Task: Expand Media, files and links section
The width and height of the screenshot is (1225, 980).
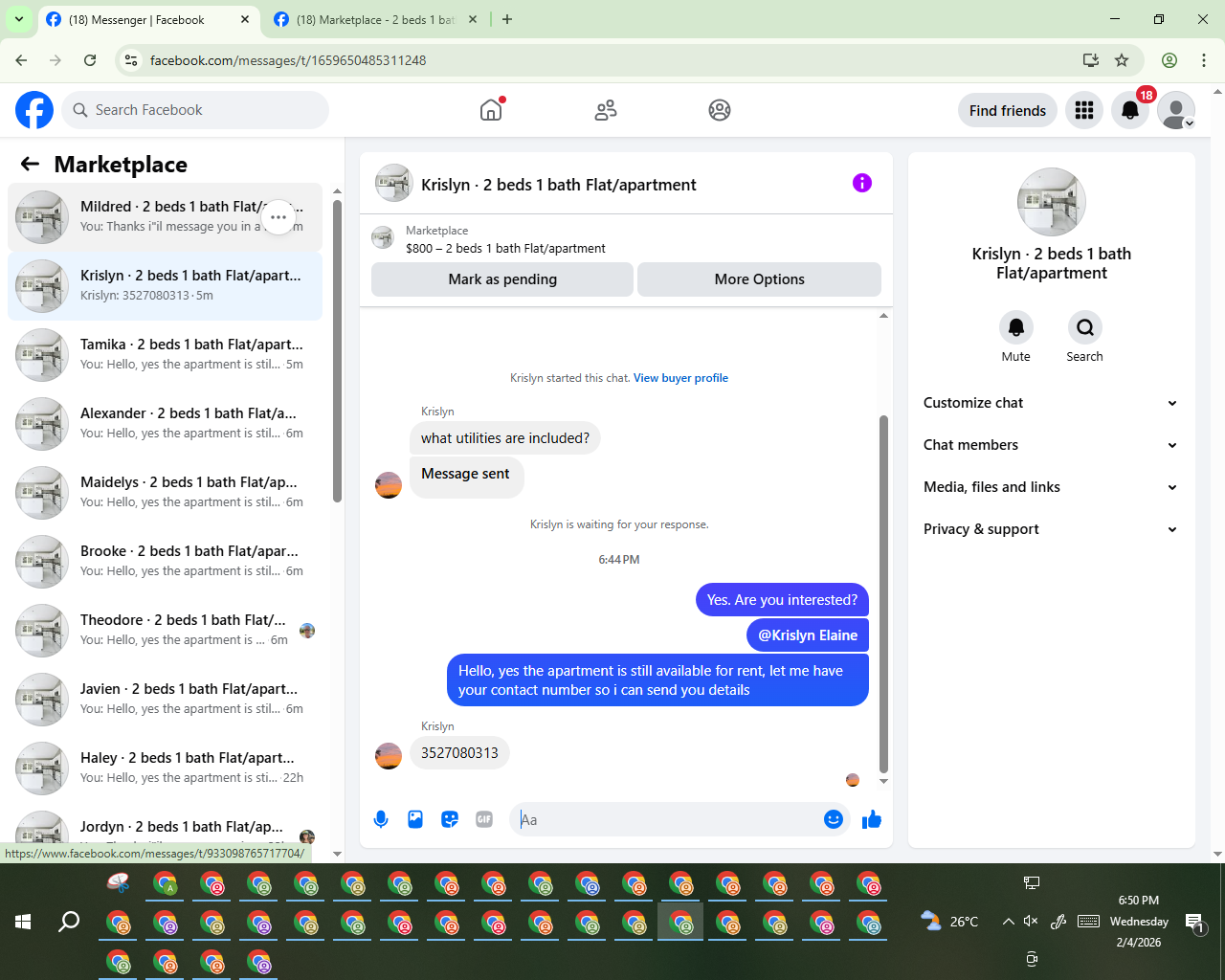Action: point(1051,487)
